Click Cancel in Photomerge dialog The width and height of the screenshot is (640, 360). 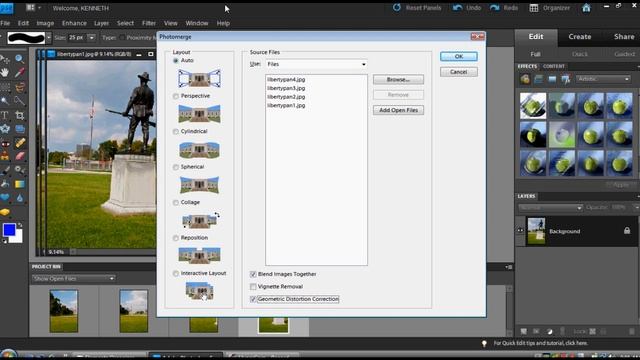tap(459, 72)
